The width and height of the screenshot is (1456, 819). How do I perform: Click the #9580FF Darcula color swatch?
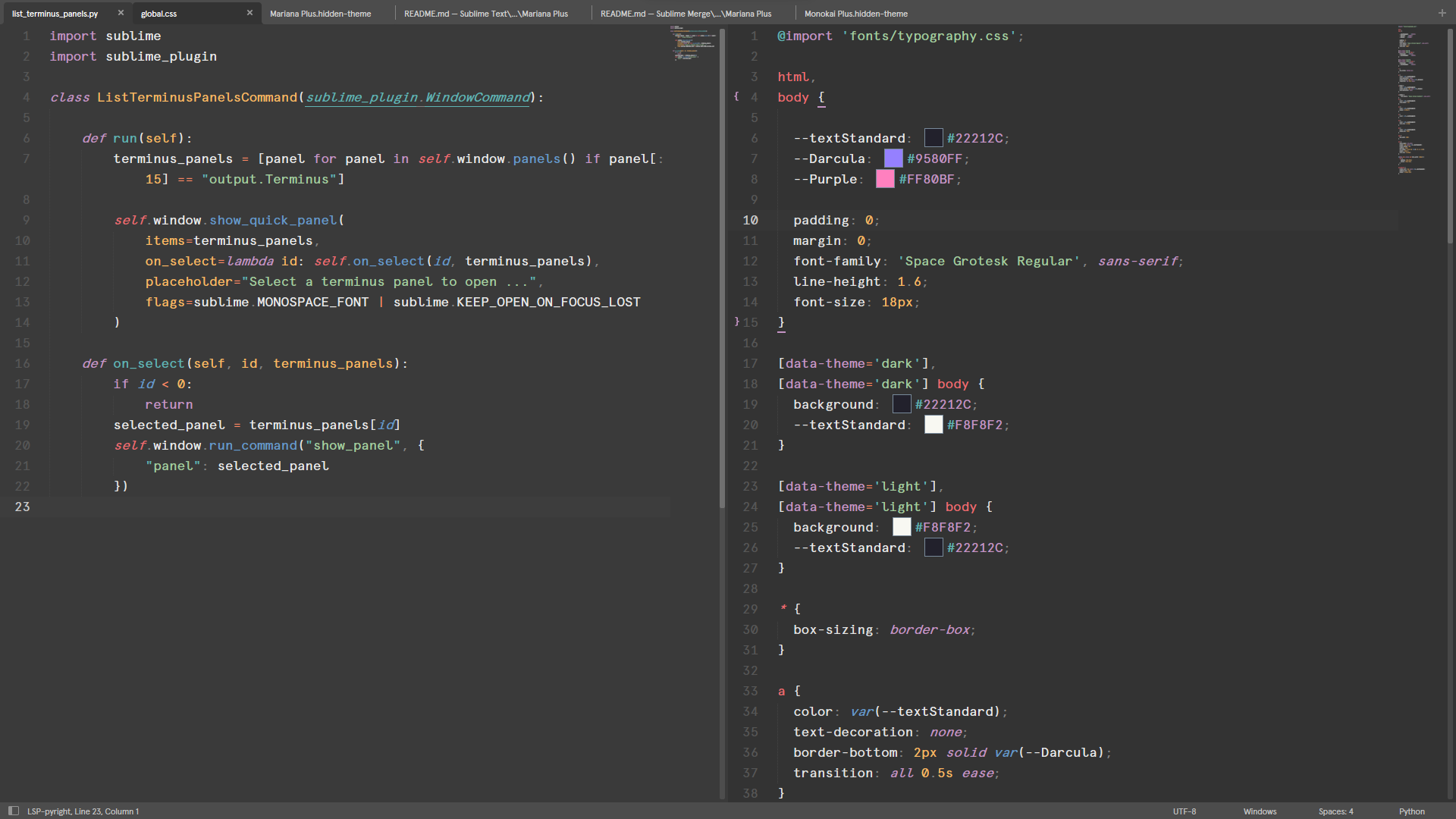pyautogui.click(x=893, y=158)
